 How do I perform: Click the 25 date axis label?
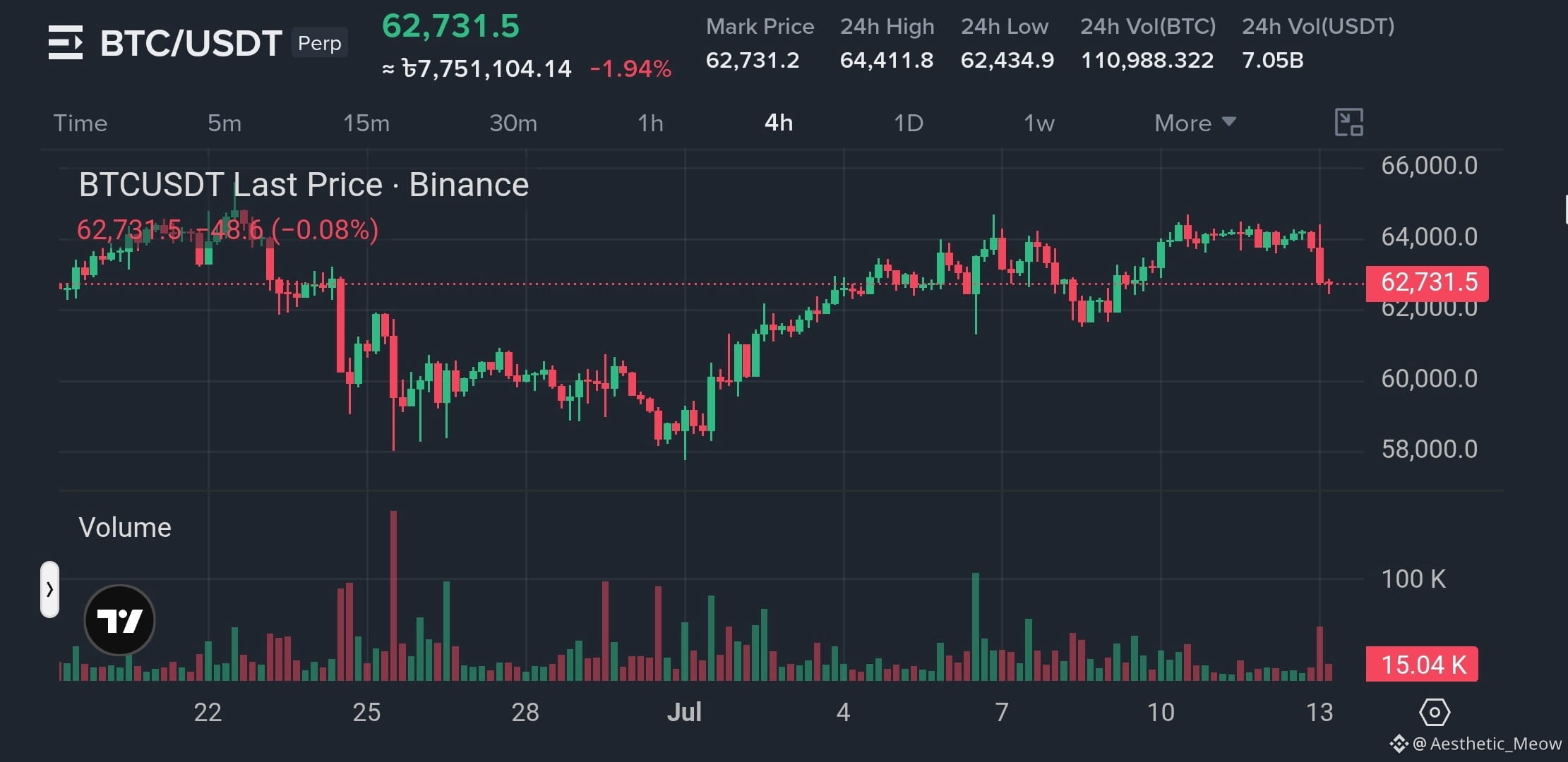(366, 713)
